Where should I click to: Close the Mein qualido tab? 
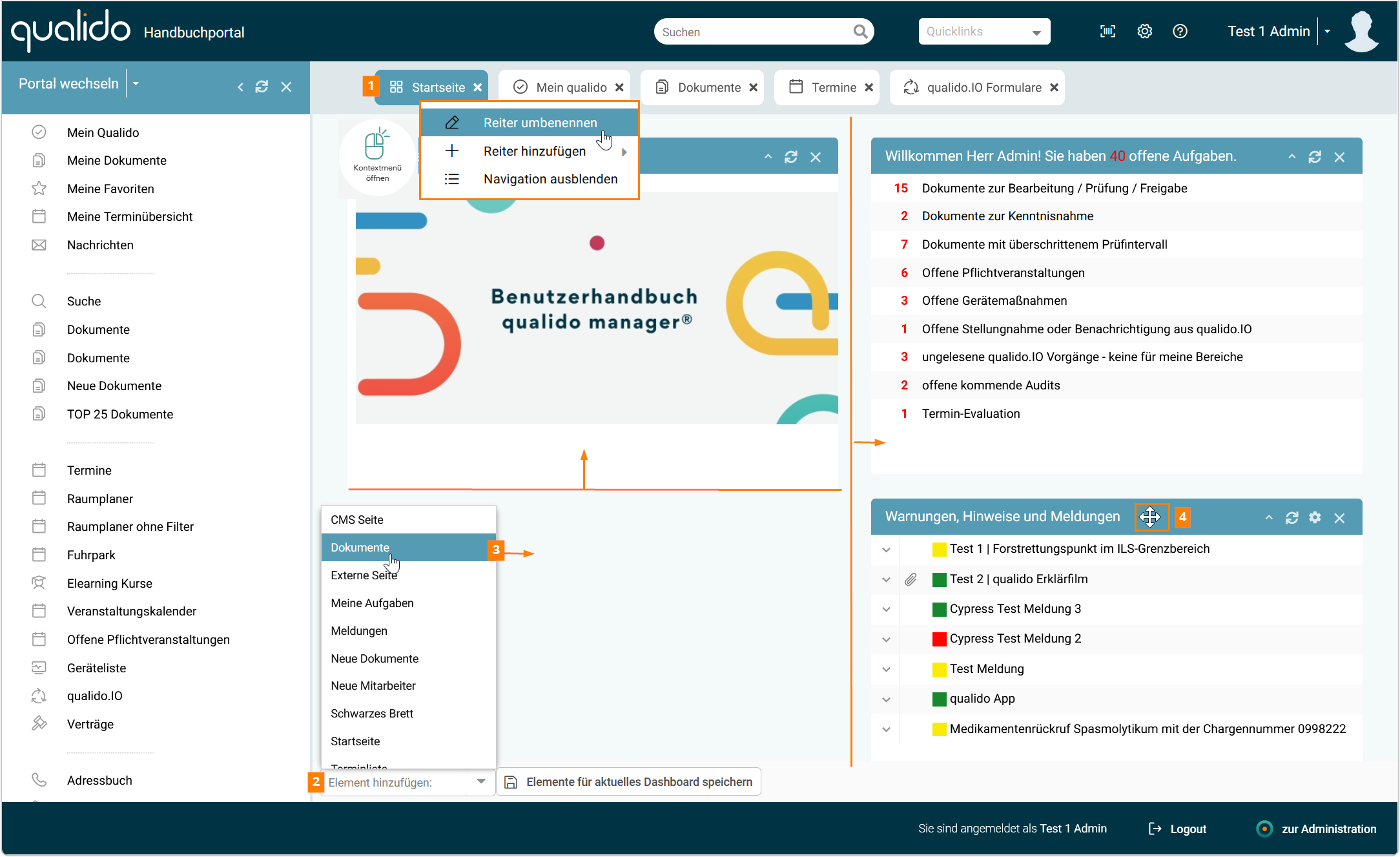pos(619,87)
